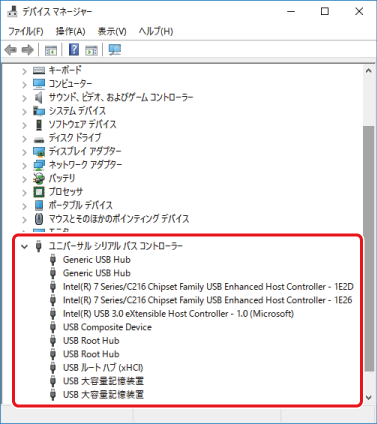
Task: Expand the マウスとそのほかのポインティング デバイス node
Action: (x=24, y=220)
